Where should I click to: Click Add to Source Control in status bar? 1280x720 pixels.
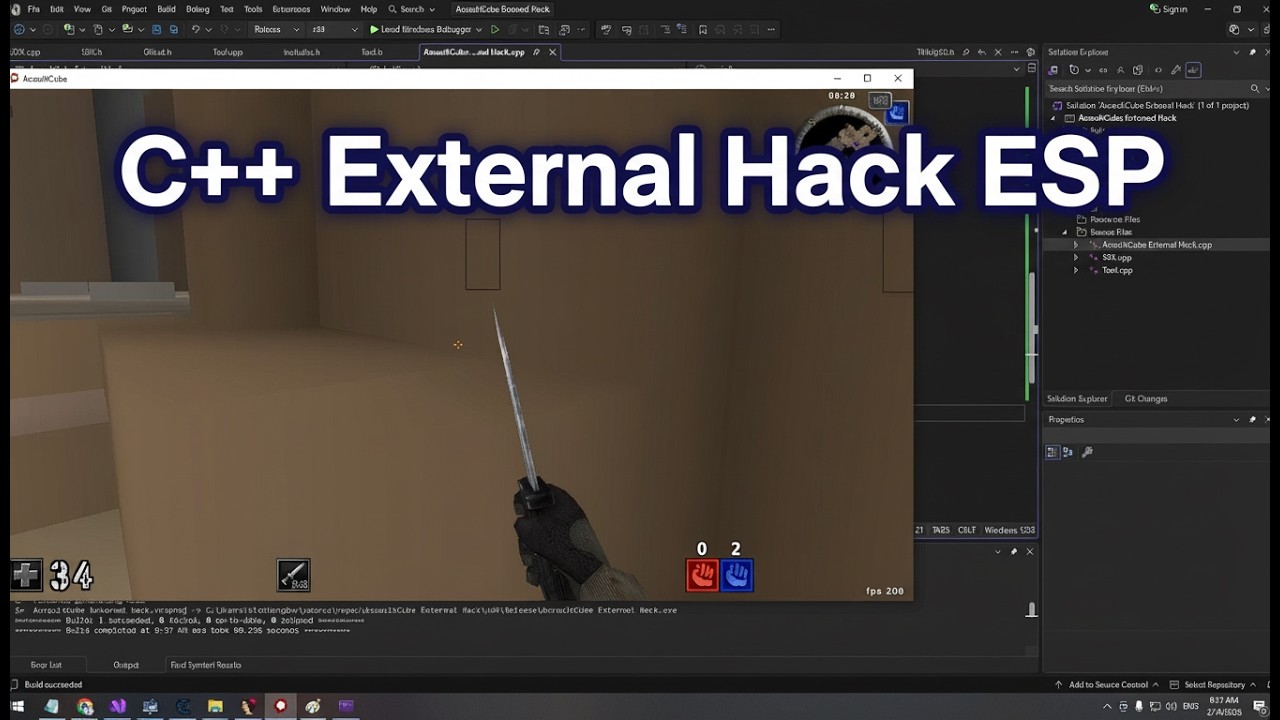pyautogui.click(x=1108, y=685)
